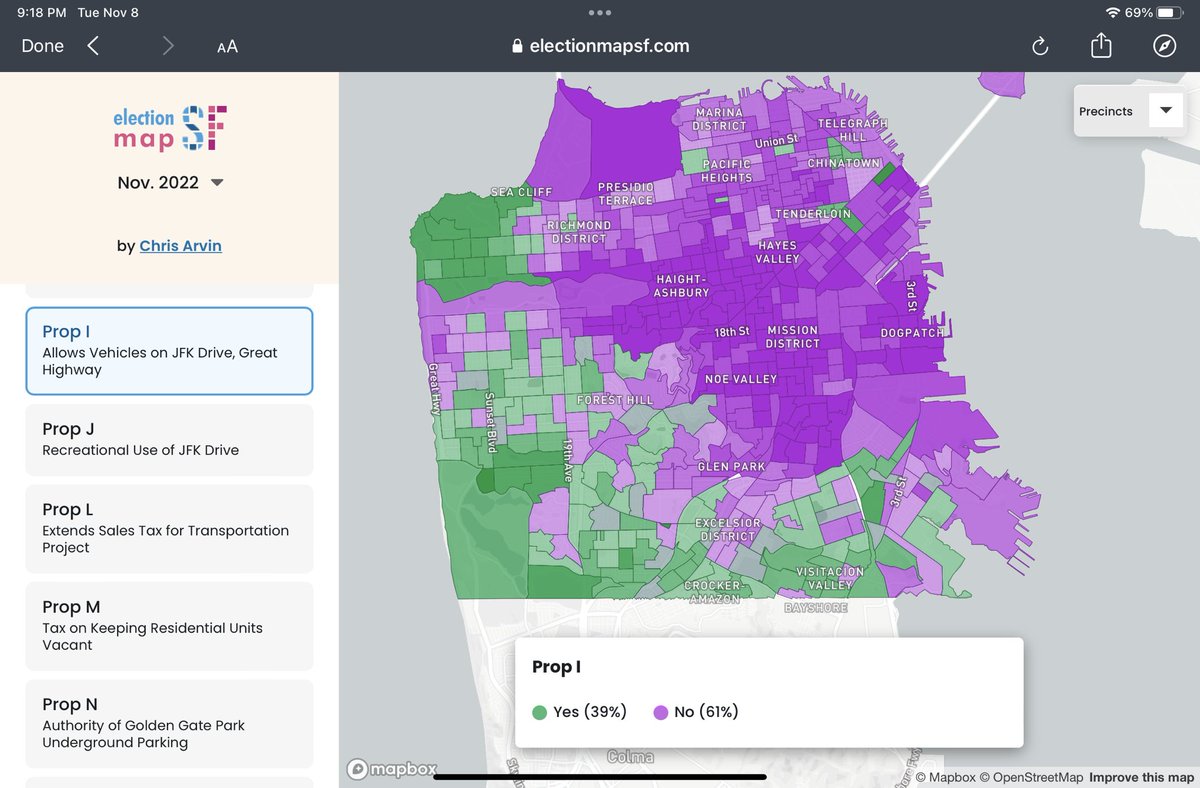
Task: Click the Glen Park map label
Action: [x=733, y=467]
